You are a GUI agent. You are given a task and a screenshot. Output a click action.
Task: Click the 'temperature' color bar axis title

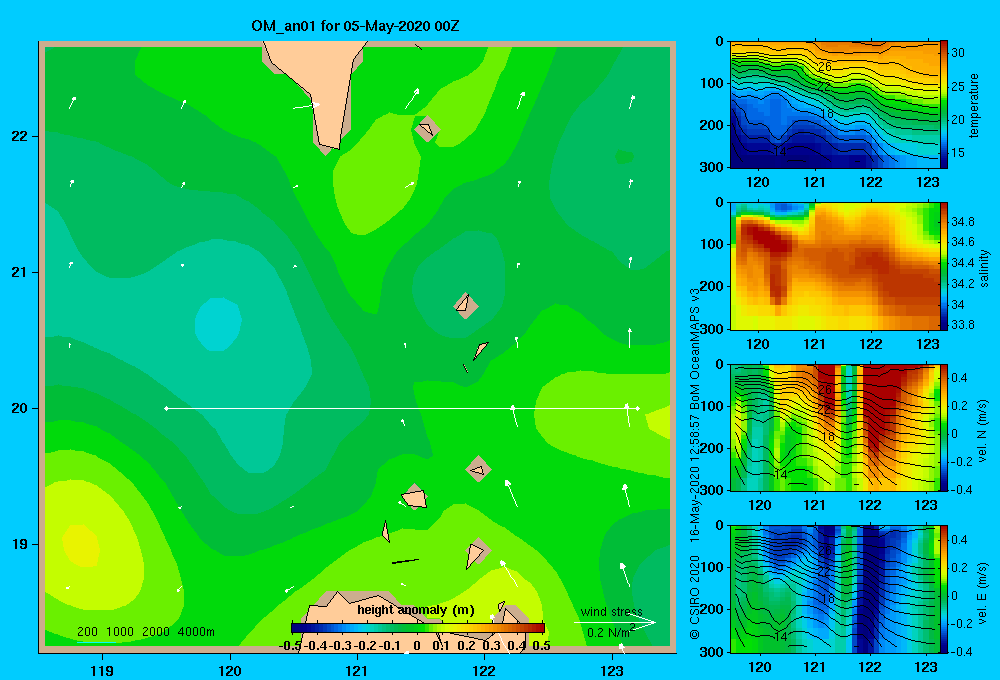(974, 105)
